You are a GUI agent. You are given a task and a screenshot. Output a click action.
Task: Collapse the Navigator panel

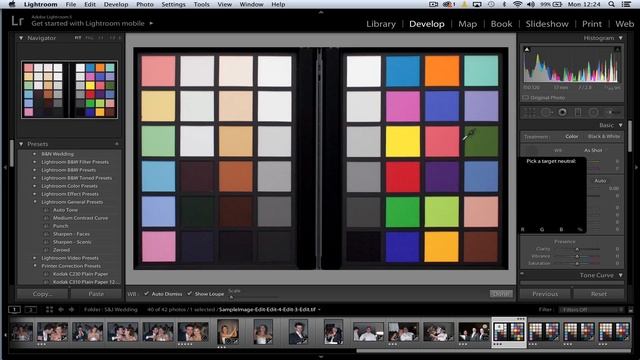(21, 38)
